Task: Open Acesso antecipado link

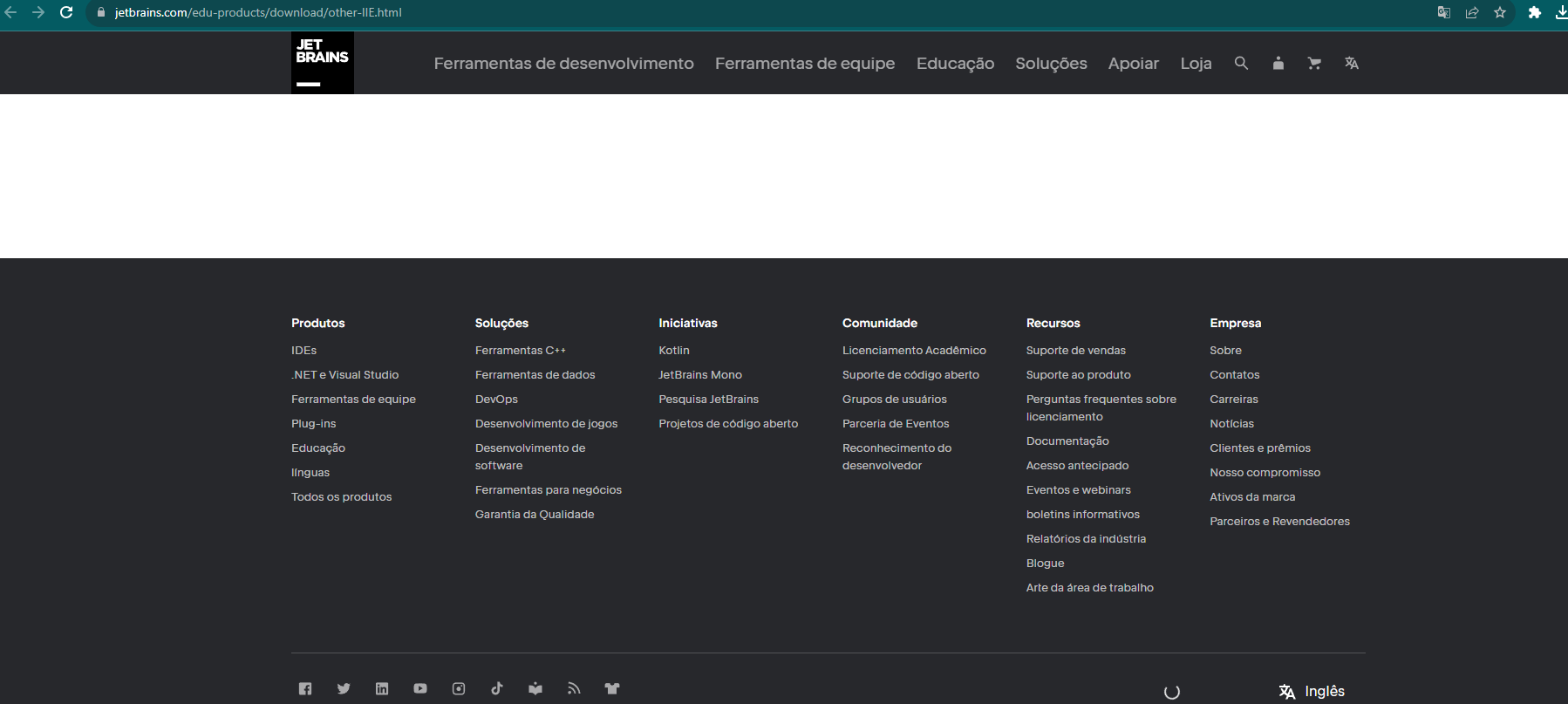Action: (1077, 465)
